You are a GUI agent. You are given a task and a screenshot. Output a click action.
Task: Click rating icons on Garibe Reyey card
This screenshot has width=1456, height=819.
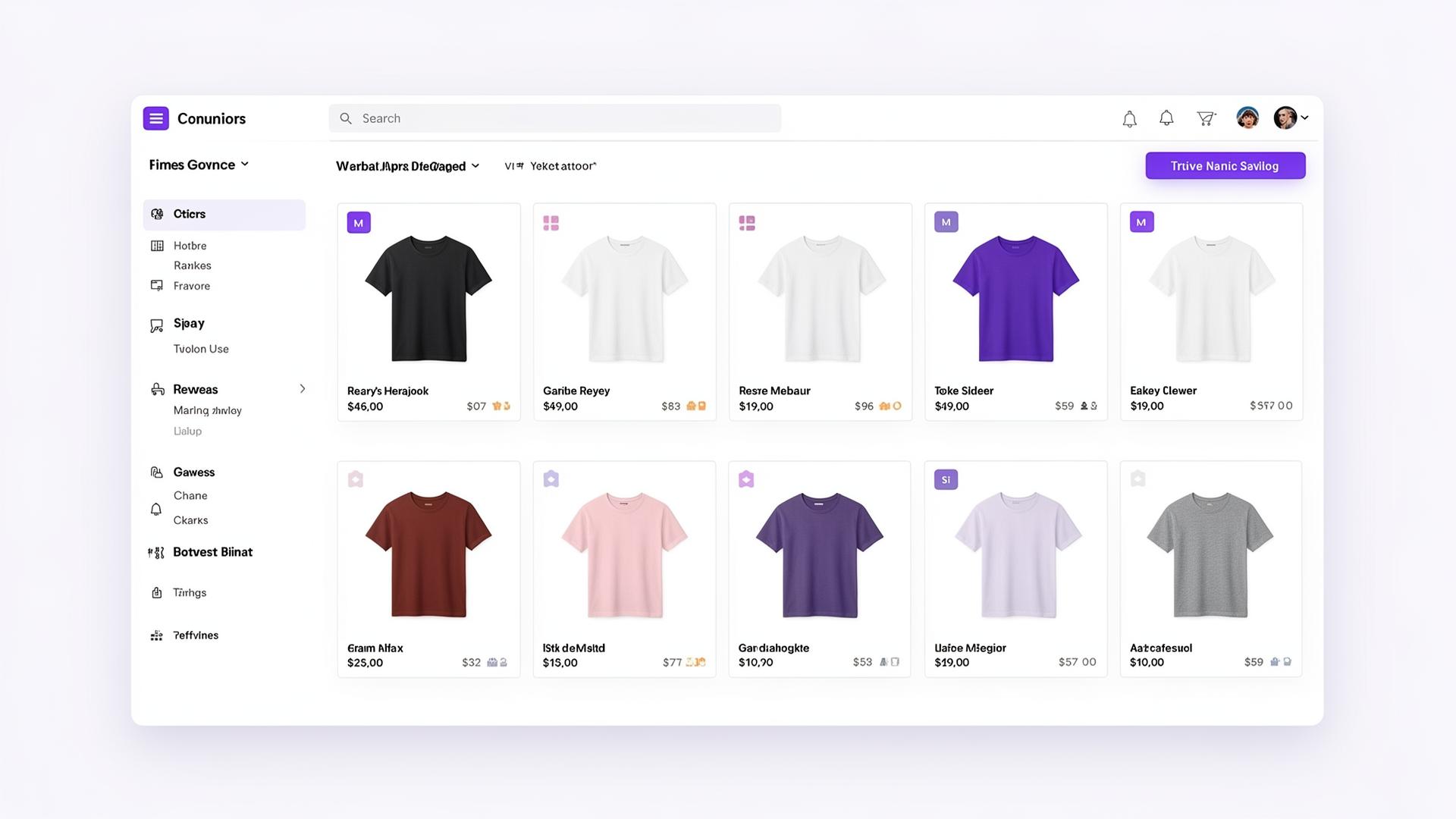[696, 406]
